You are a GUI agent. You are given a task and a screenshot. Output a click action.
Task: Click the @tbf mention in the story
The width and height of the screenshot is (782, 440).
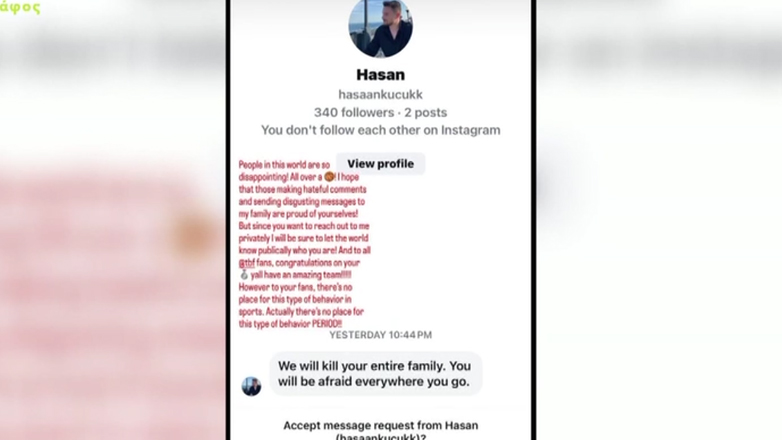click(x=247, y=263)
